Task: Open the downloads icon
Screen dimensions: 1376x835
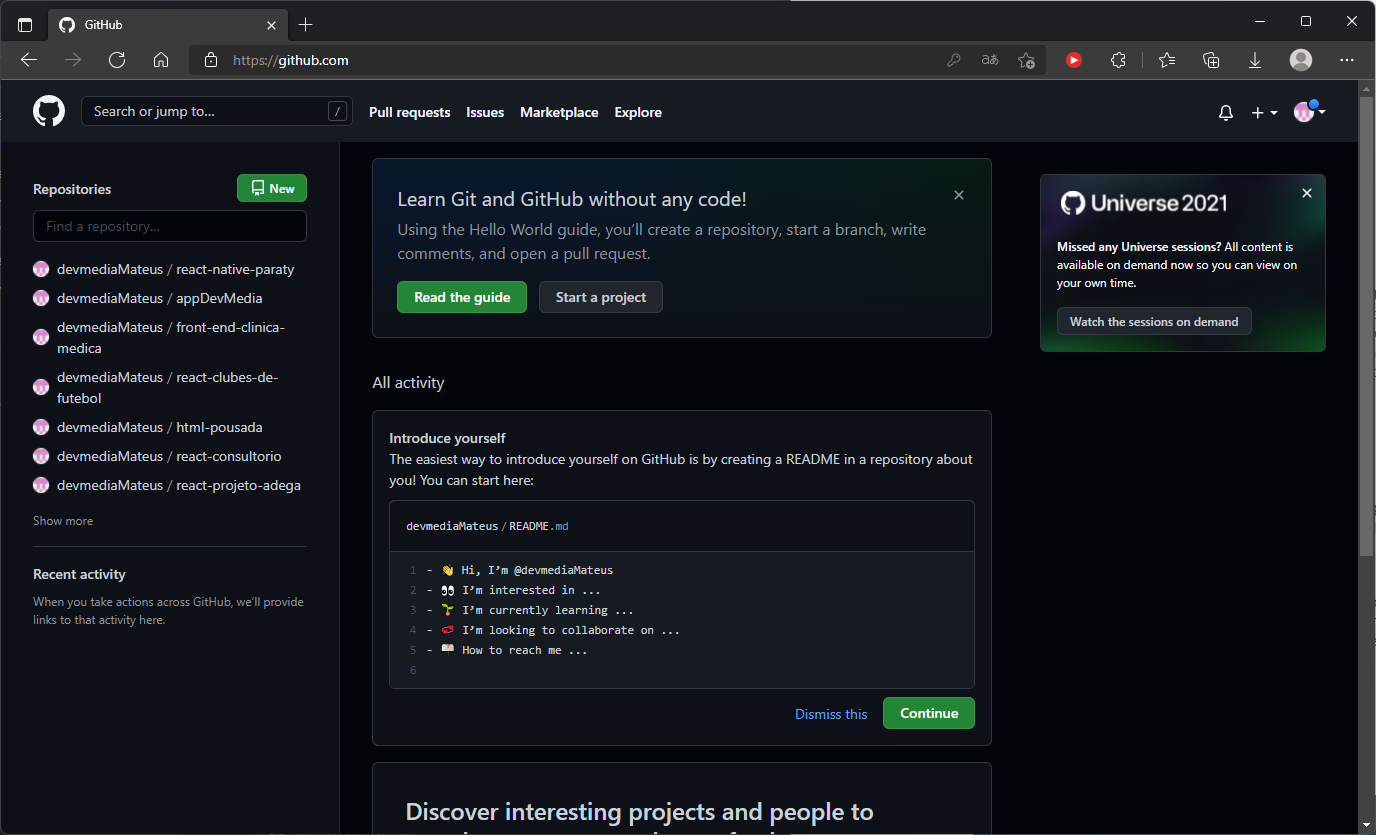Action: point(1255,60)
